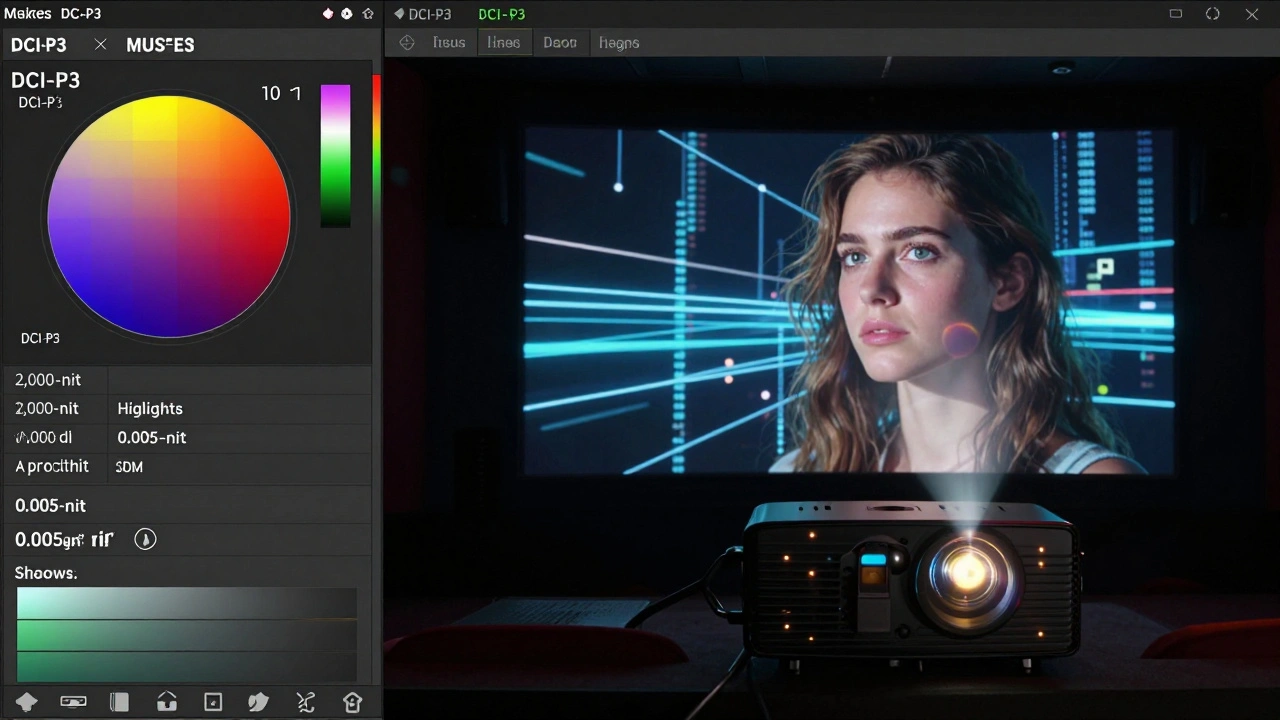Enable the Highlights option

pyautogui.click(x=150, y=408)
